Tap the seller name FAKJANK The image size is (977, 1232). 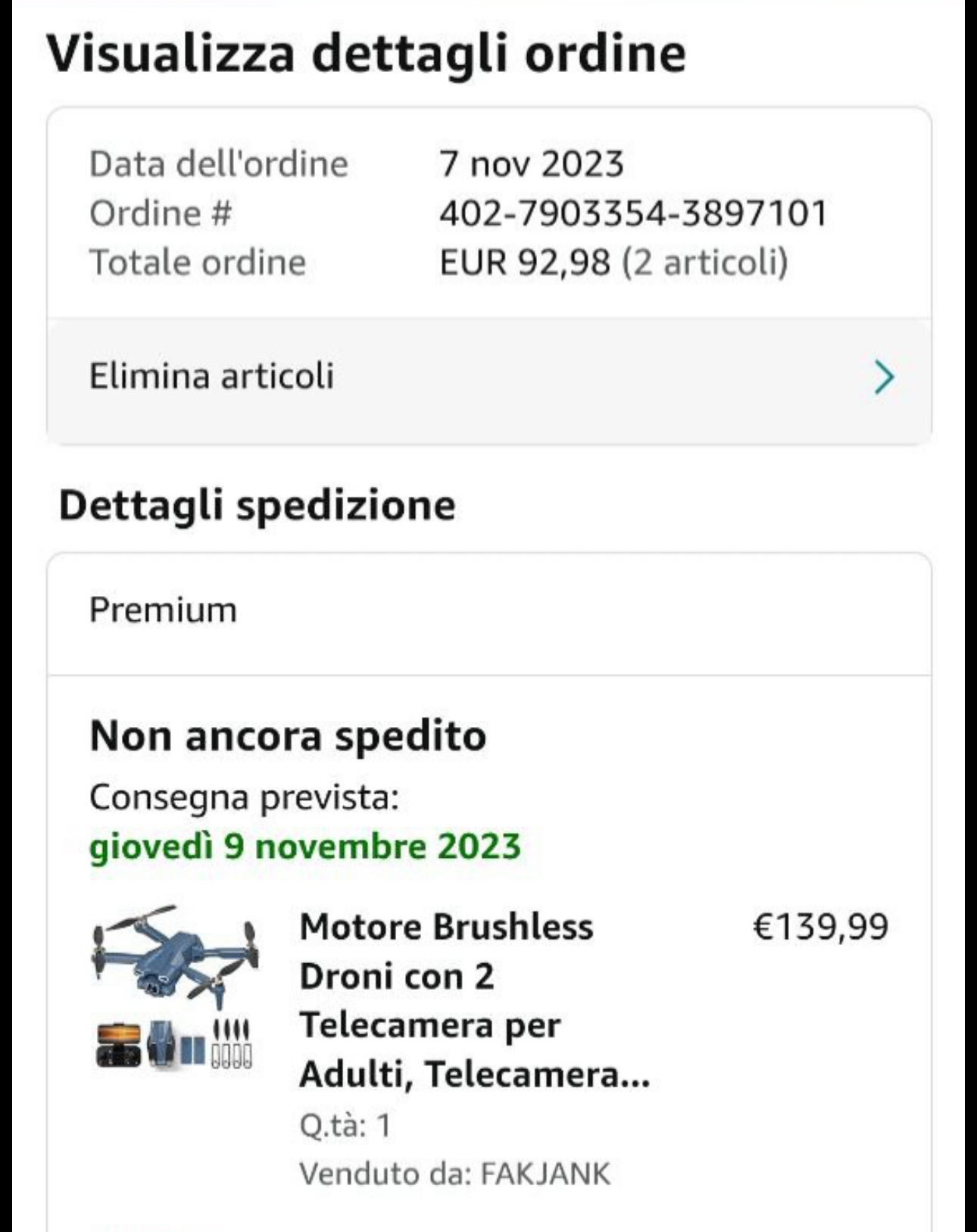[x=545, y=1174]
